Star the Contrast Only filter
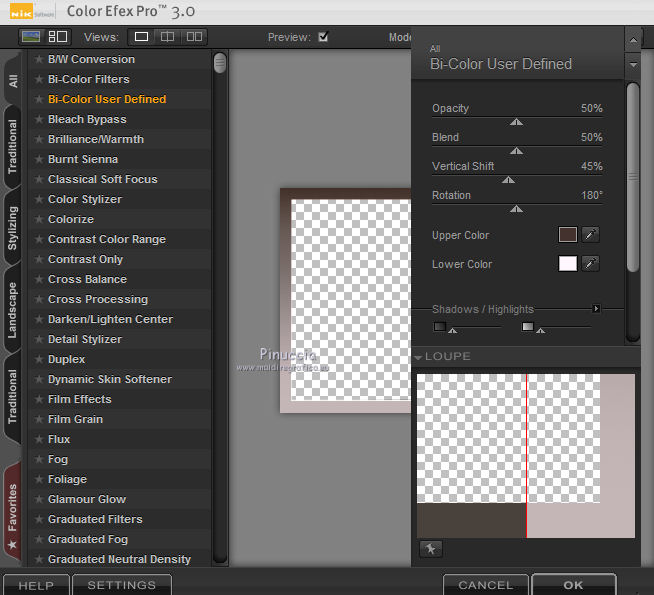654x595 pixels. (x=39, y=259)
